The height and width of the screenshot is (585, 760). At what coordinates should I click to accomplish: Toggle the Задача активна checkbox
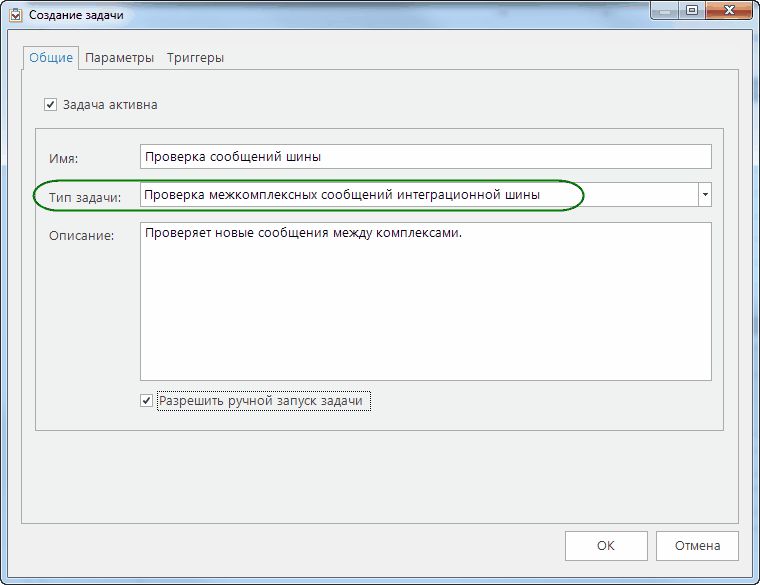[50, 104]
